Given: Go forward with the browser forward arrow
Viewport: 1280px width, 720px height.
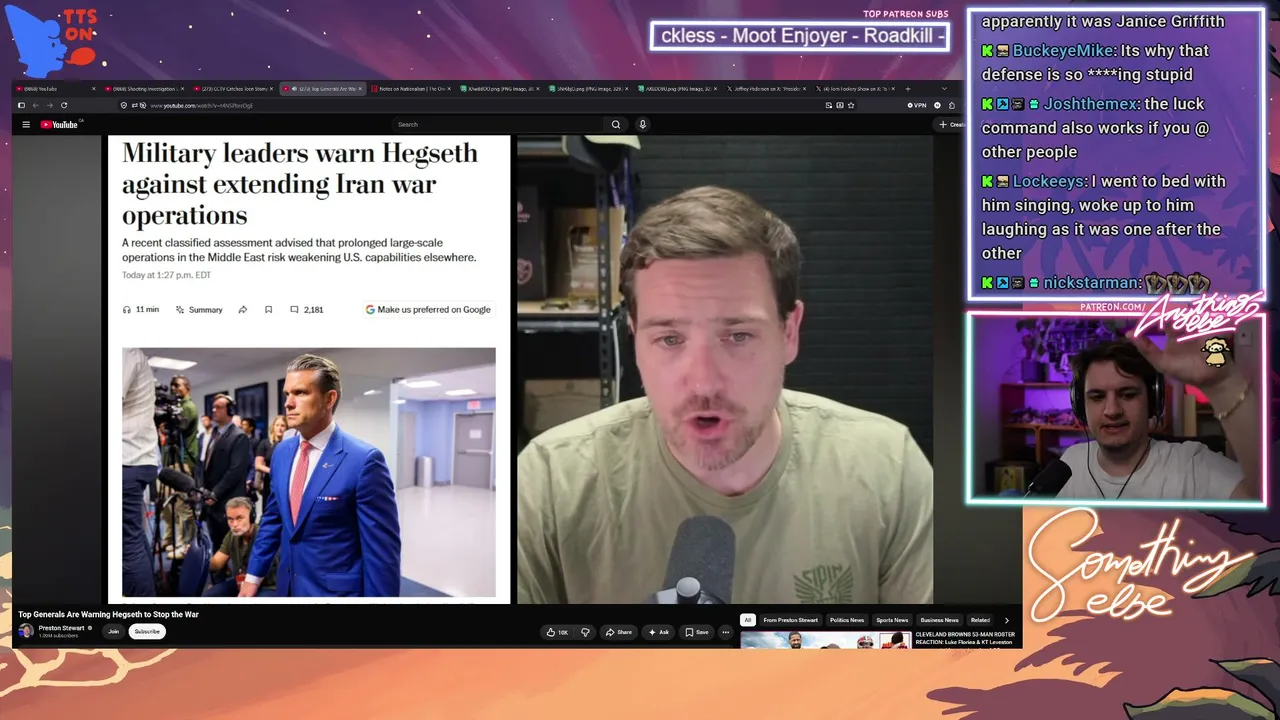Looking at the screenshot, I should 50,105.
